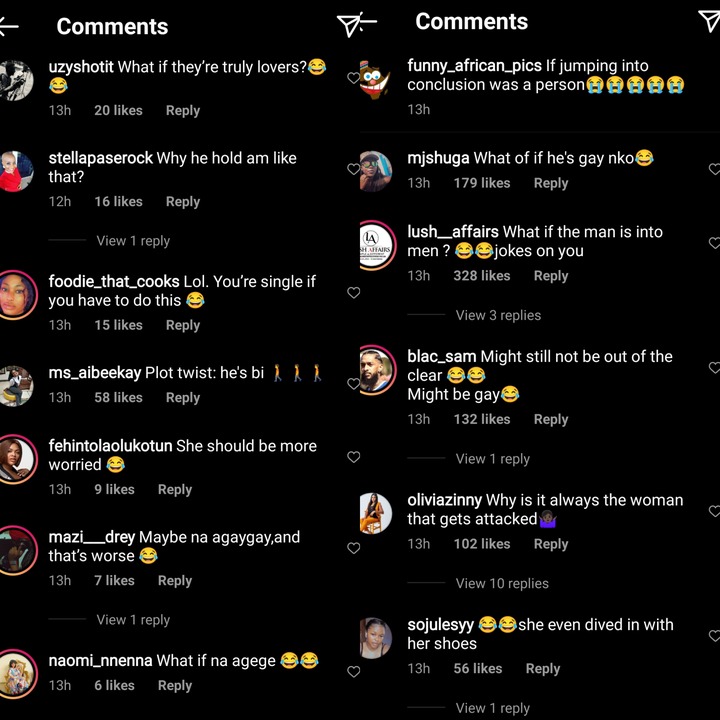Tap the naomi_nnenna profile avatar
The width and height of the screenshot is (720, 720).
tap(17, 674)
